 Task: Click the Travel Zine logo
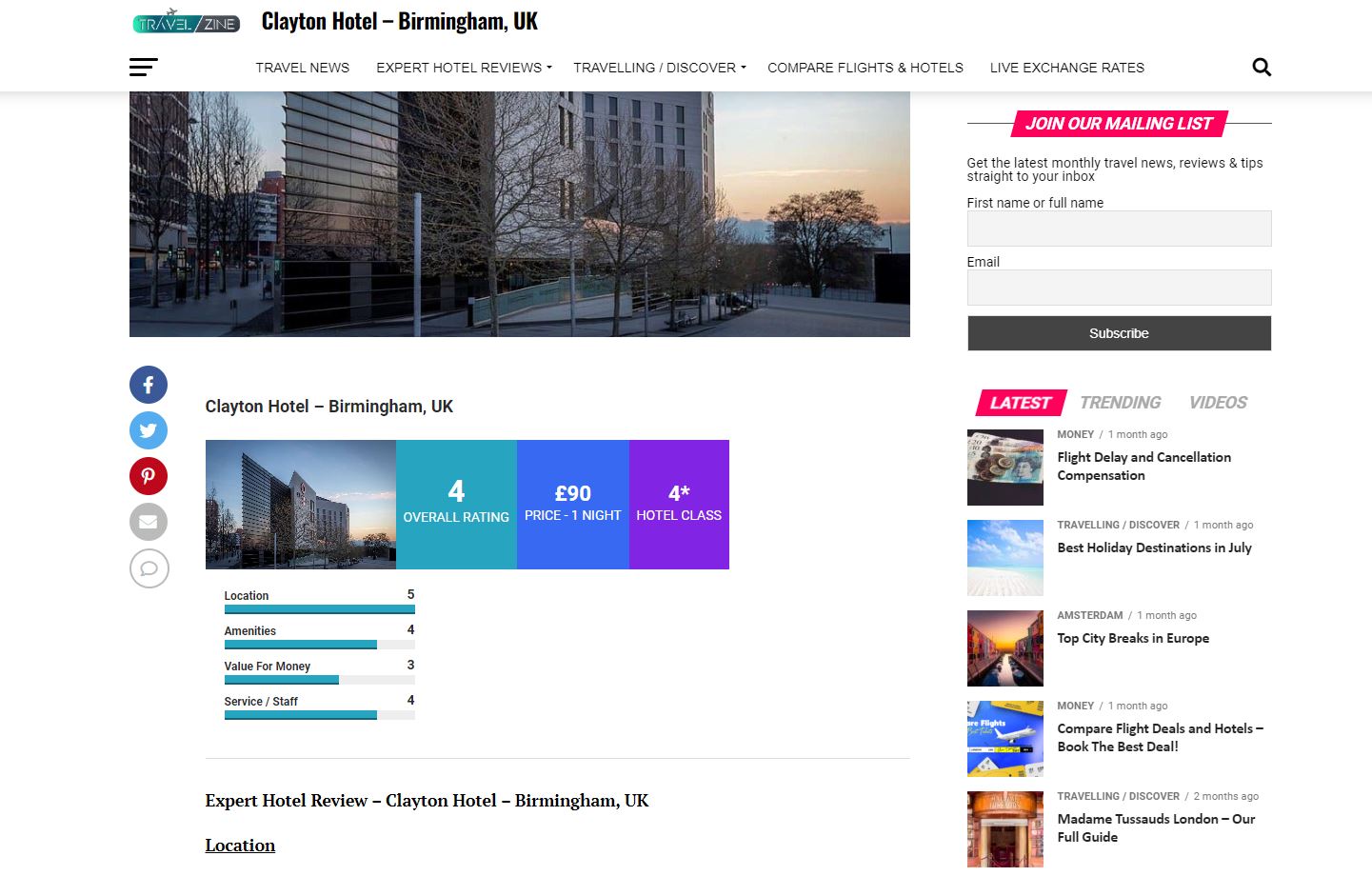click(186, 22)
